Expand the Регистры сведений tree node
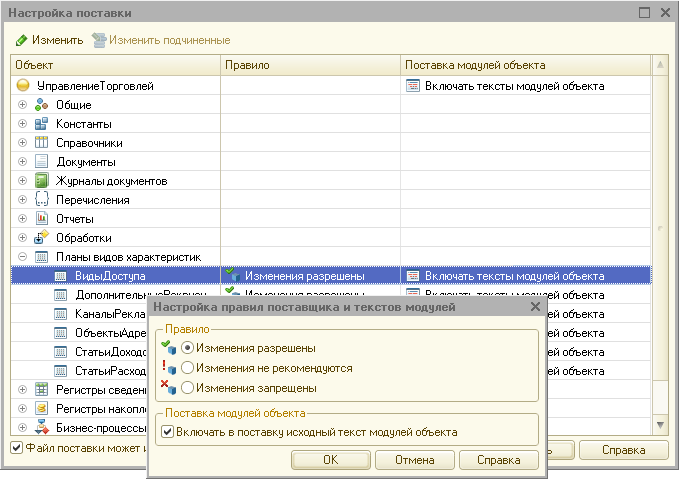Viewport: 679px width, 479px height. [23, 389]
